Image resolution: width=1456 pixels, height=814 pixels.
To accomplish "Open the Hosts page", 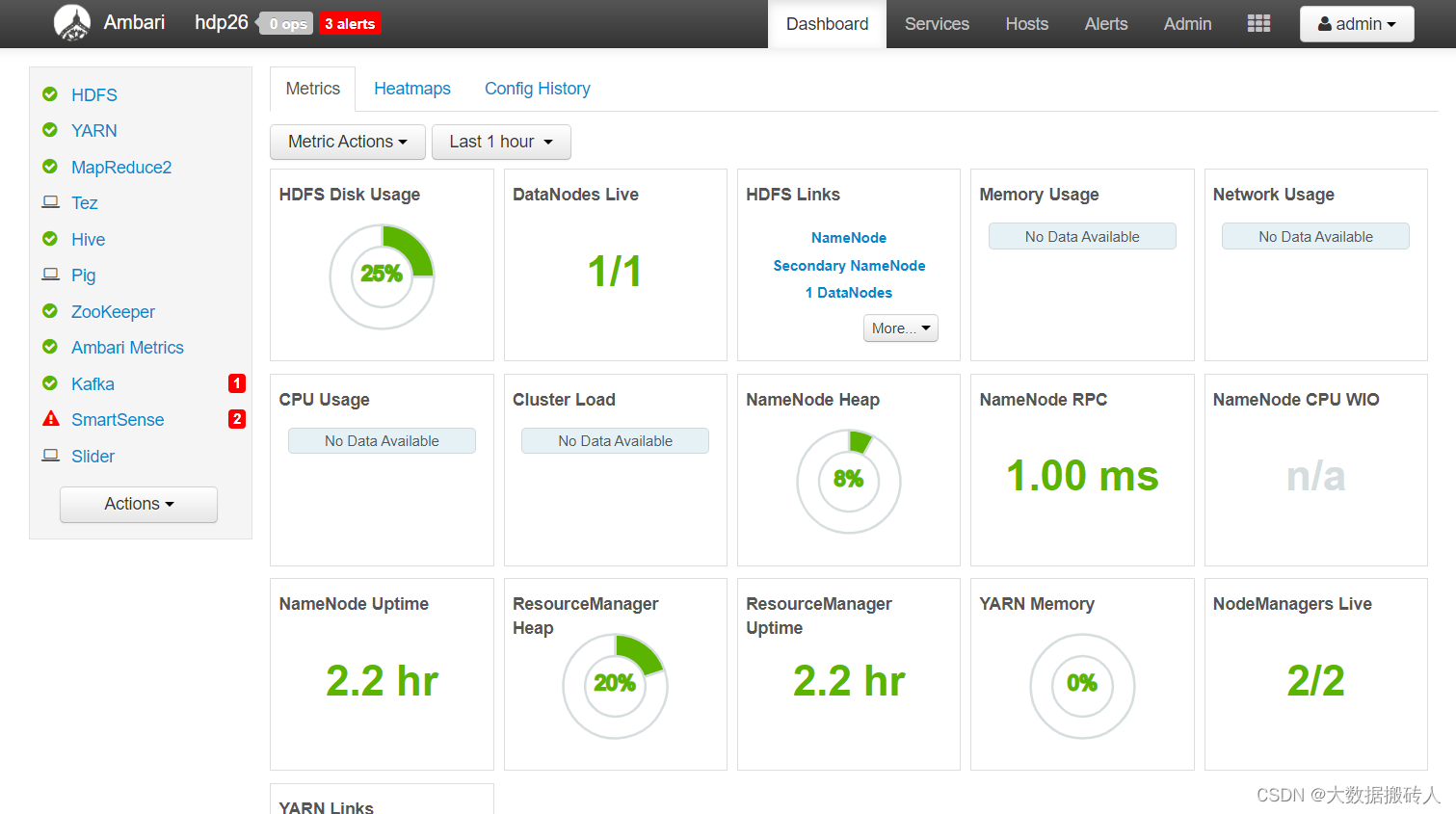I will 1026,24.
